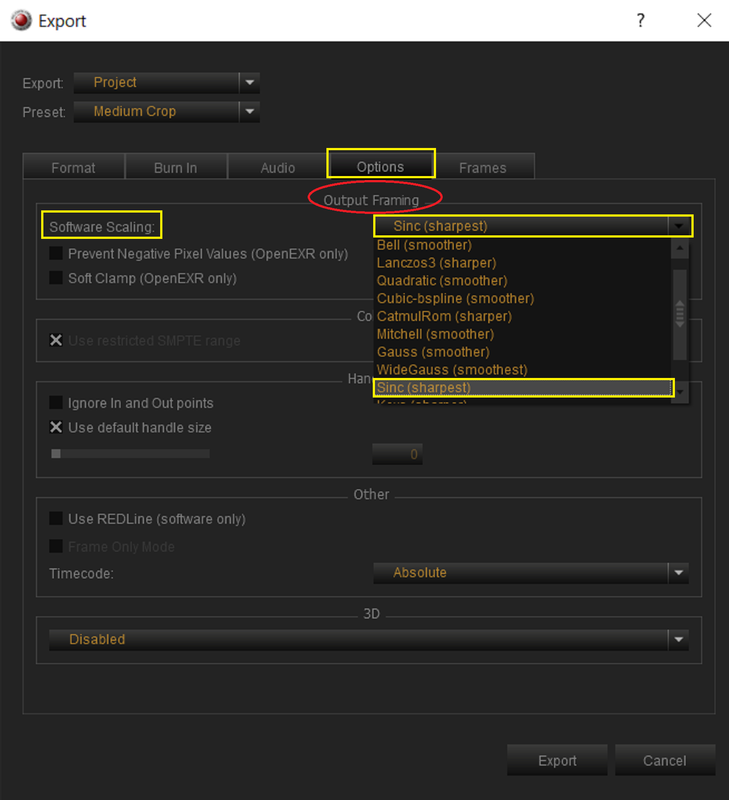Enable Prevent Negative Pixel Values checkbox
This screenshot has width=729, height=800.
(56, 254)
